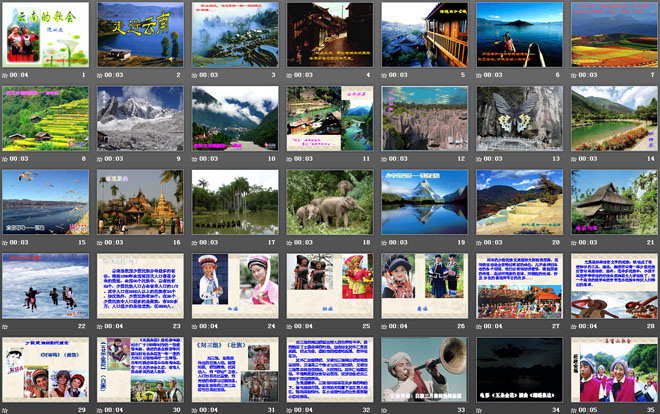660x414 pixels.
Task: Click the transition icon below slide 10
Action: 195,158
